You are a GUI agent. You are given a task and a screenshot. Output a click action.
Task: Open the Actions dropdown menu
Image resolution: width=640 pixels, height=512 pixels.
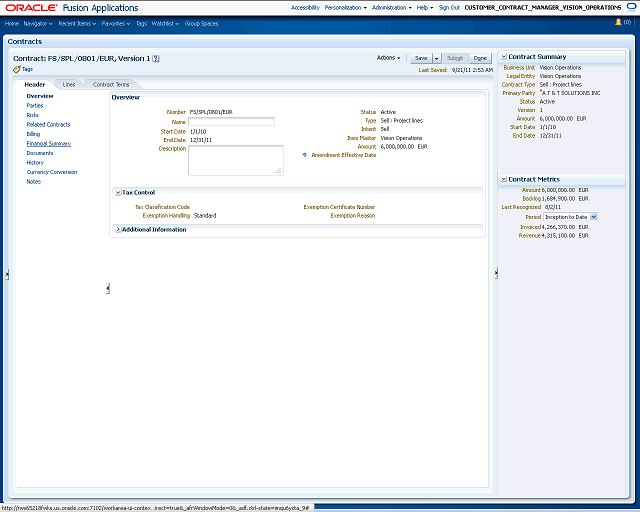[x=388, y=58]
